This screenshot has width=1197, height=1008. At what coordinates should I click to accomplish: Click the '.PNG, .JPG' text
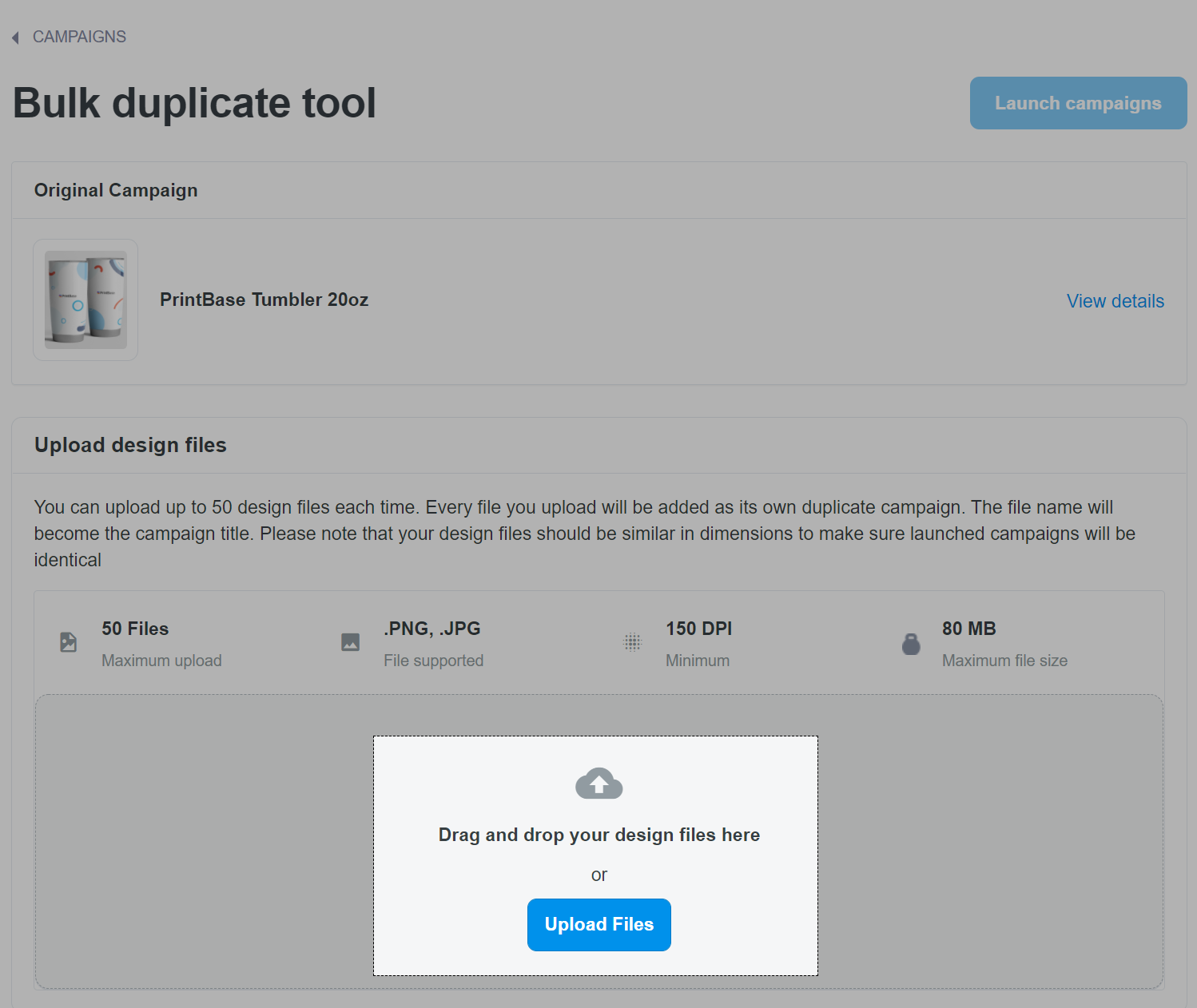(432, 629)
